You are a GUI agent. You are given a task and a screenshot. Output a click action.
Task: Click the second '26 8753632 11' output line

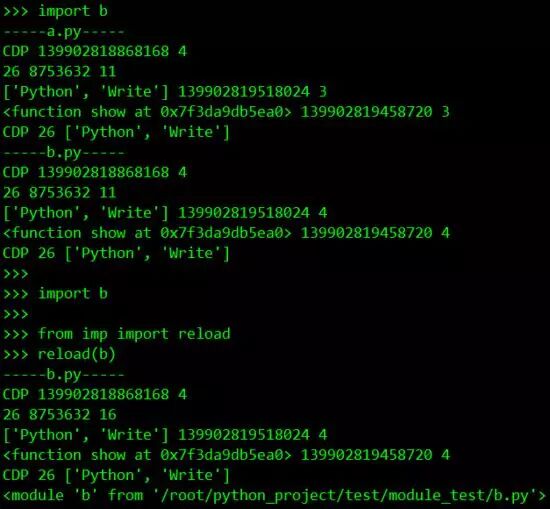click(x=59, y=193)
